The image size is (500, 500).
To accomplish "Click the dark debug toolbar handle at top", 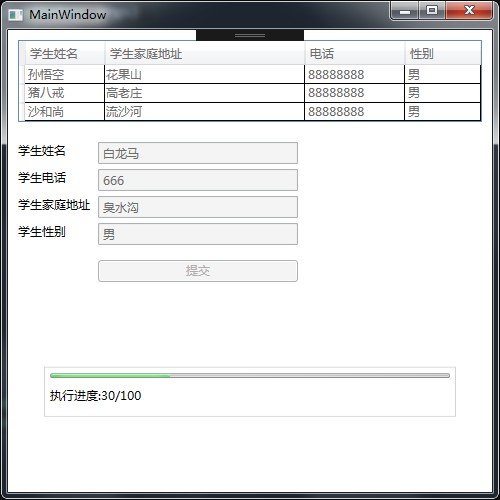I will point(250,35).
